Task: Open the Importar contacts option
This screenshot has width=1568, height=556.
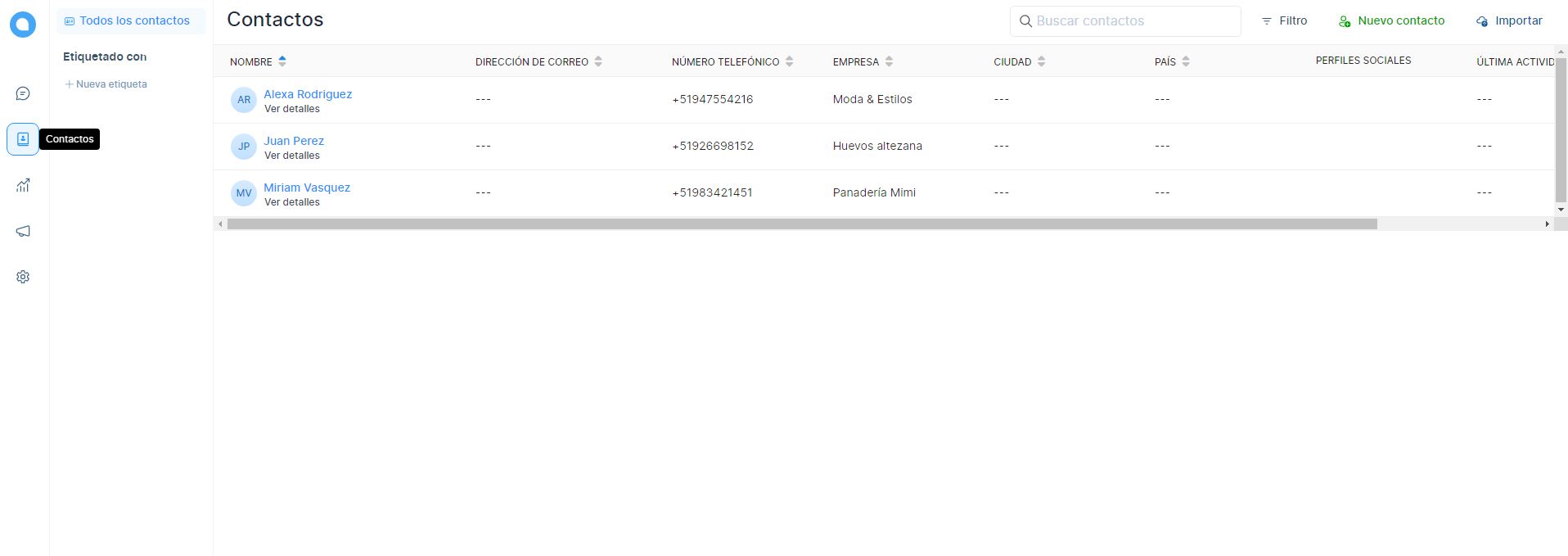Action: (x=1509, y=20)
